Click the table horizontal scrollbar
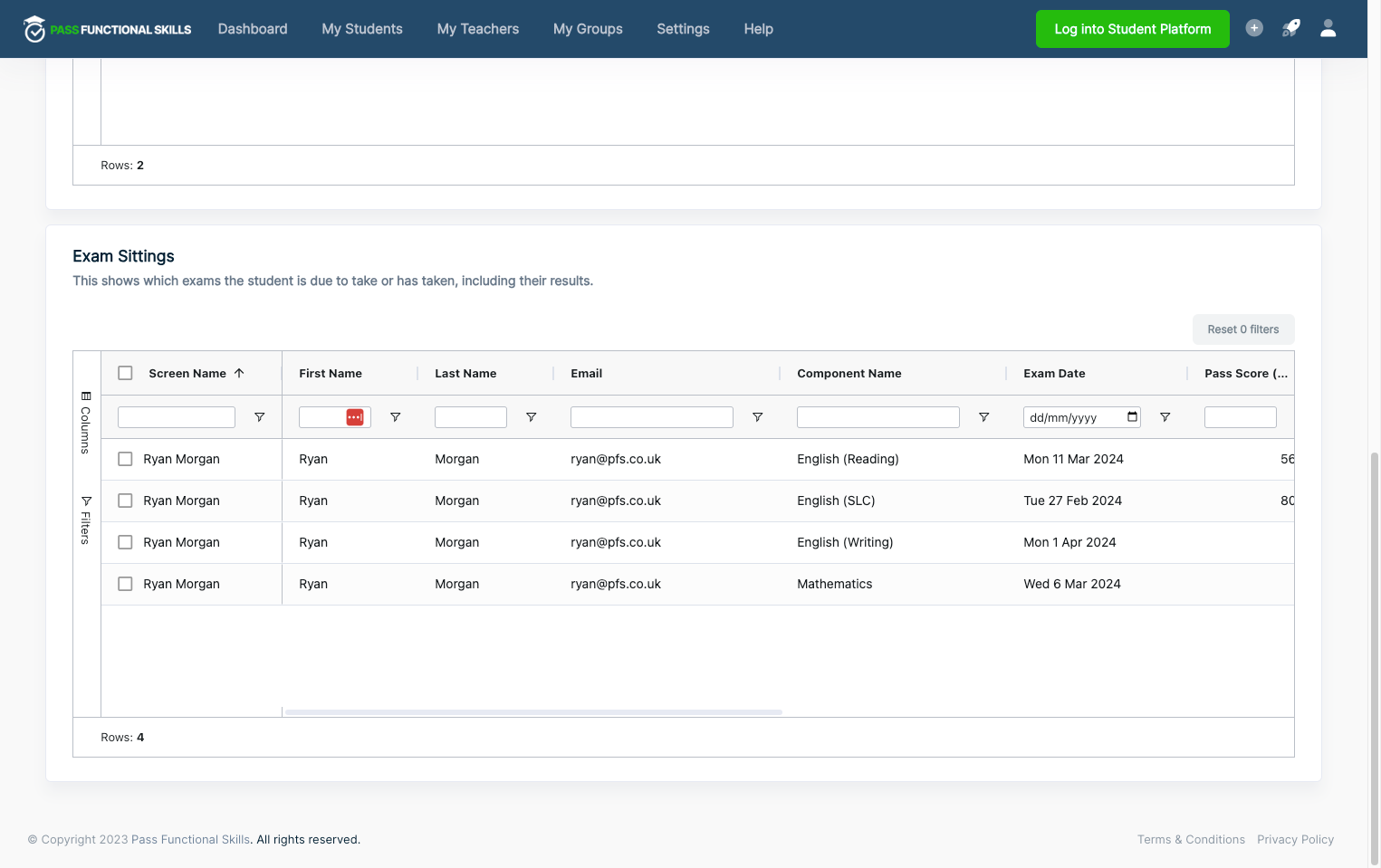The image size is (1381, 868). coord(533,712)
